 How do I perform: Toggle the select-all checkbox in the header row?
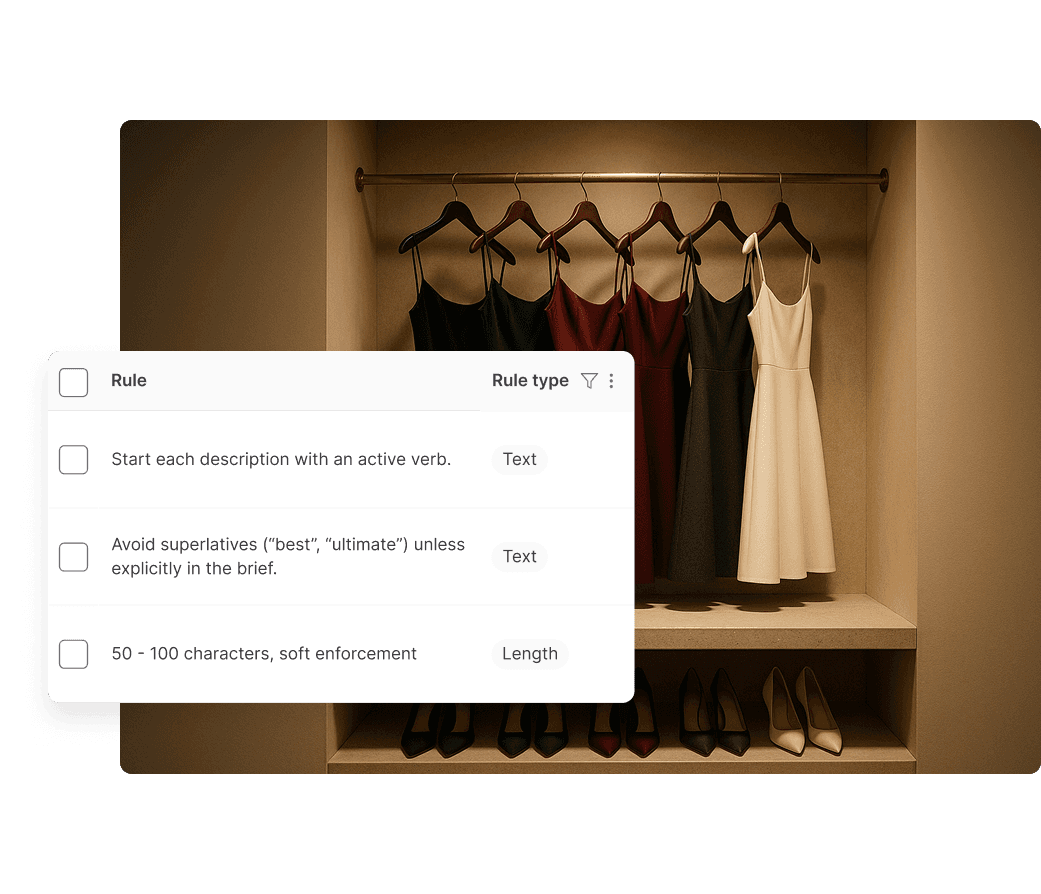click(x=73, y=382)
